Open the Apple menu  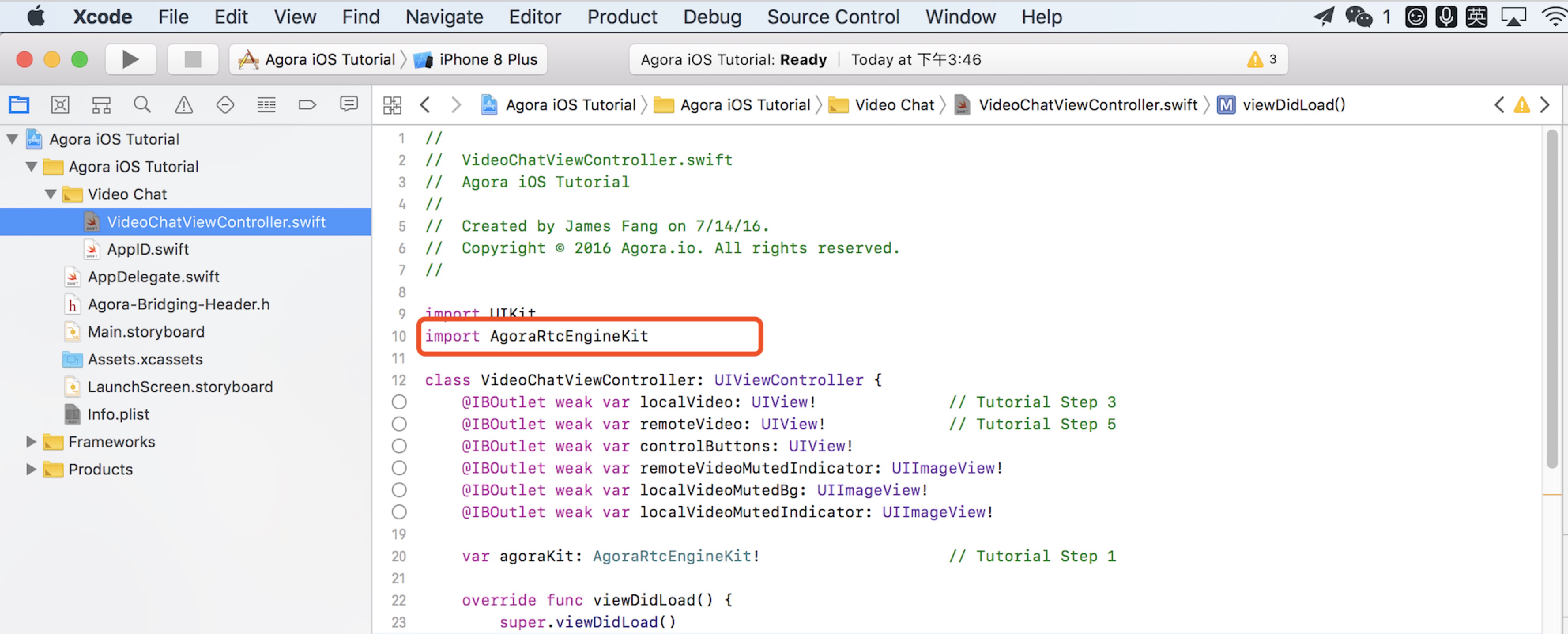pyautogui.click(x=36, y=17)
